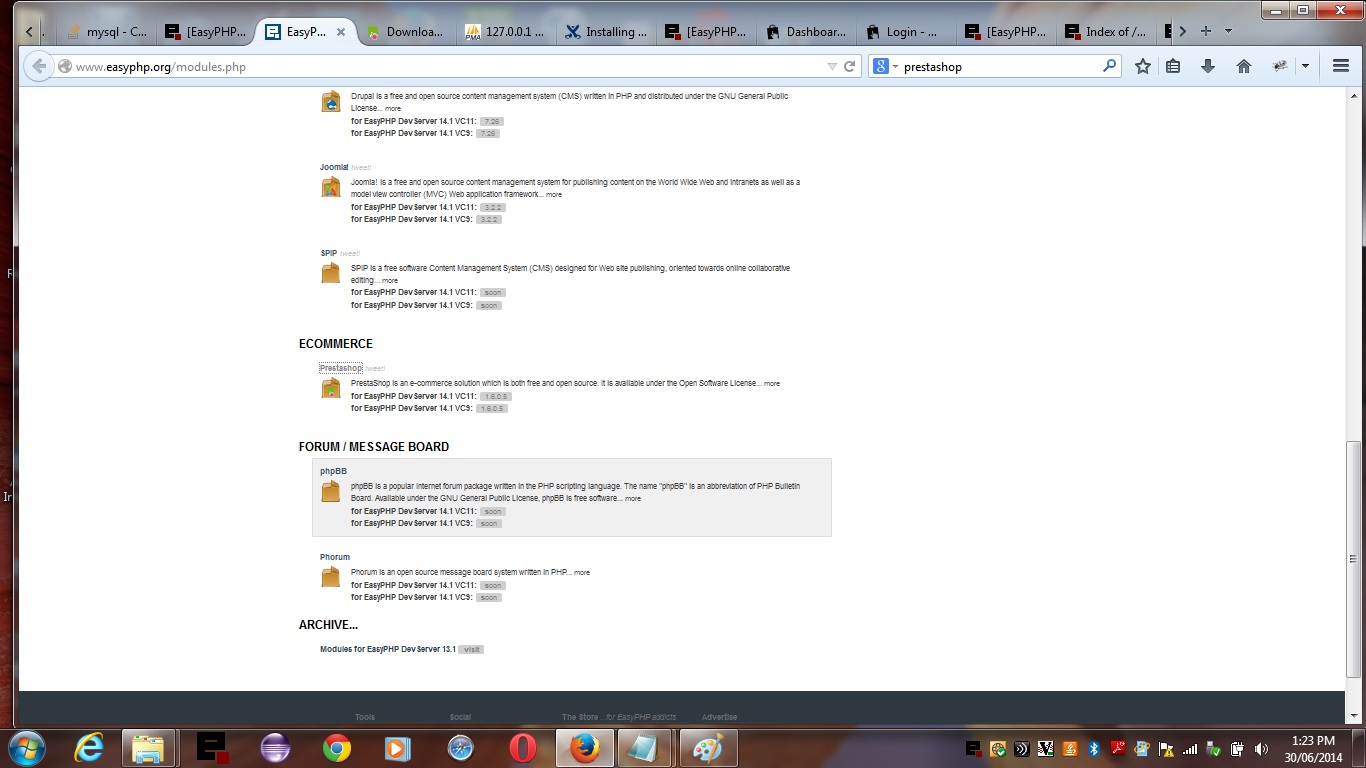Click the phpBB module title link
Image resolution: width=1366 pixels, height=768 pixels.
(x=333, y=471)
